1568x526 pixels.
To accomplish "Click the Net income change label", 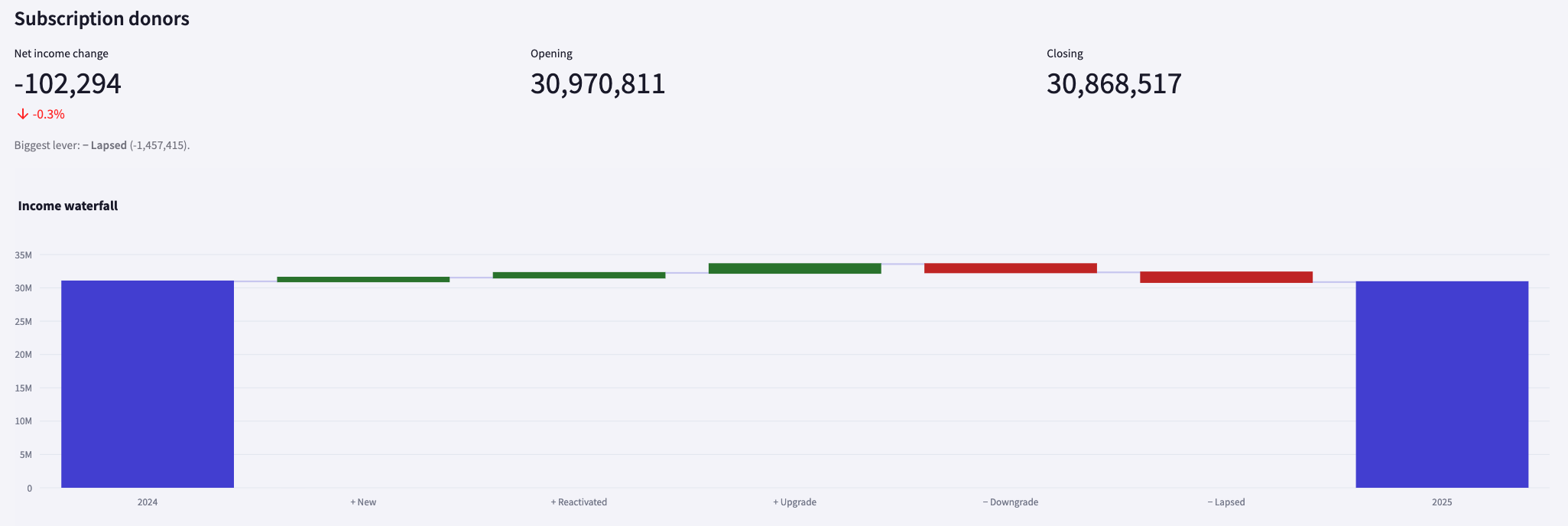I will 61,54.
